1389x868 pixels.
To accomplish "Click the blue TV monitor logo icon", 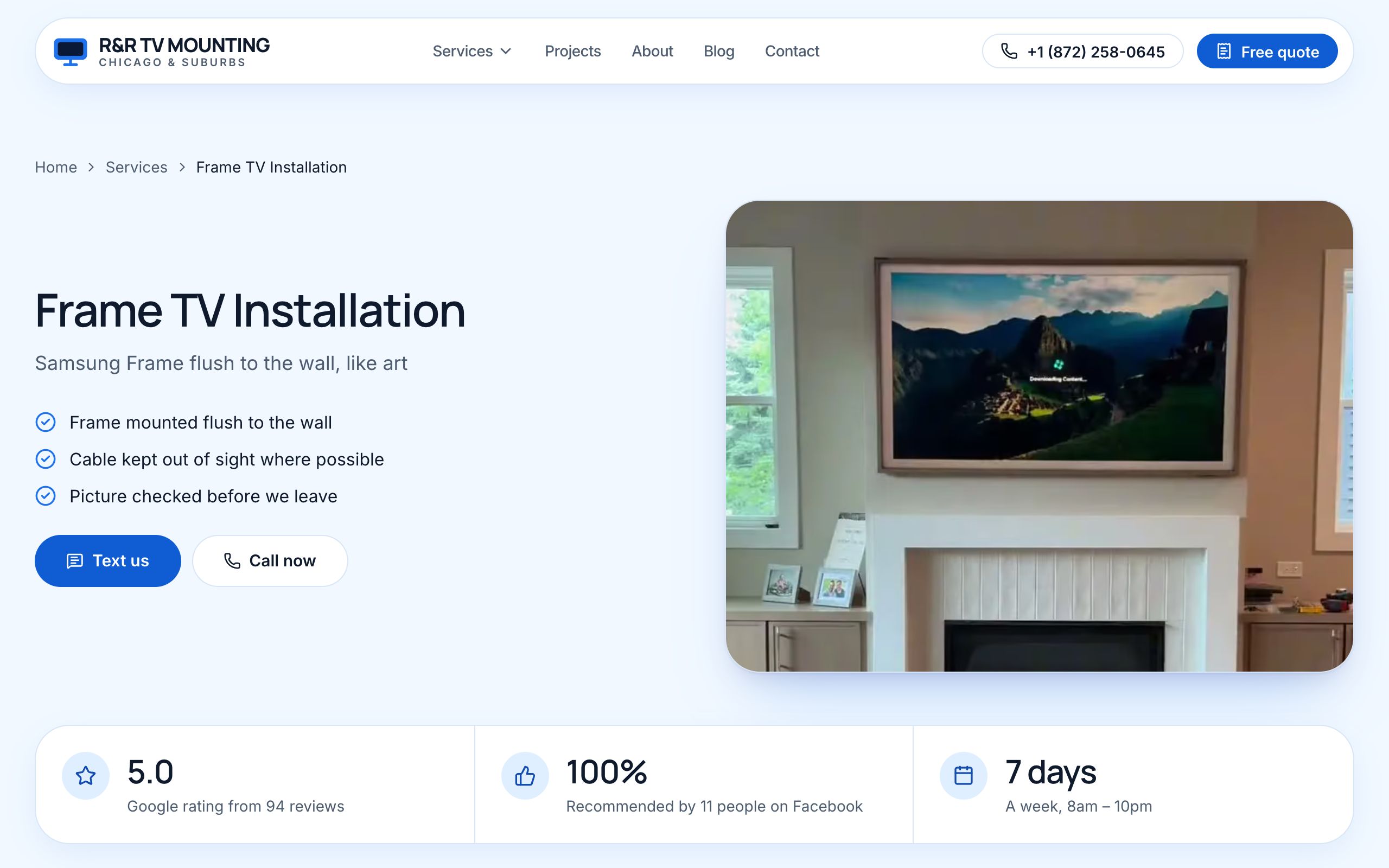I will 70,52.
